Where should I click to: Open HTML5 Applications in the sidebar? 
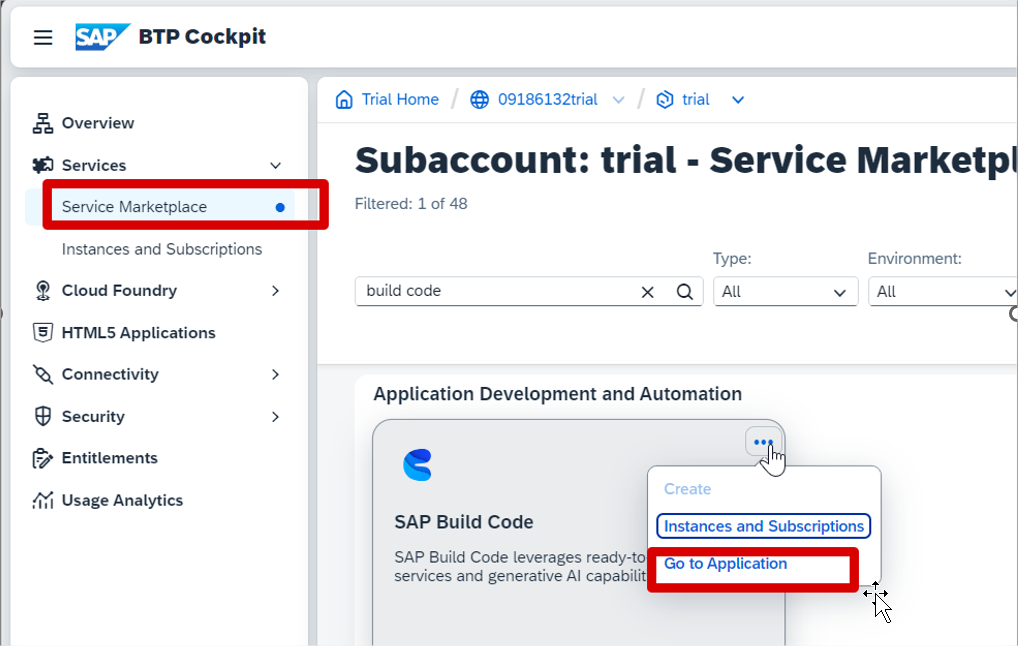(138, 332)
